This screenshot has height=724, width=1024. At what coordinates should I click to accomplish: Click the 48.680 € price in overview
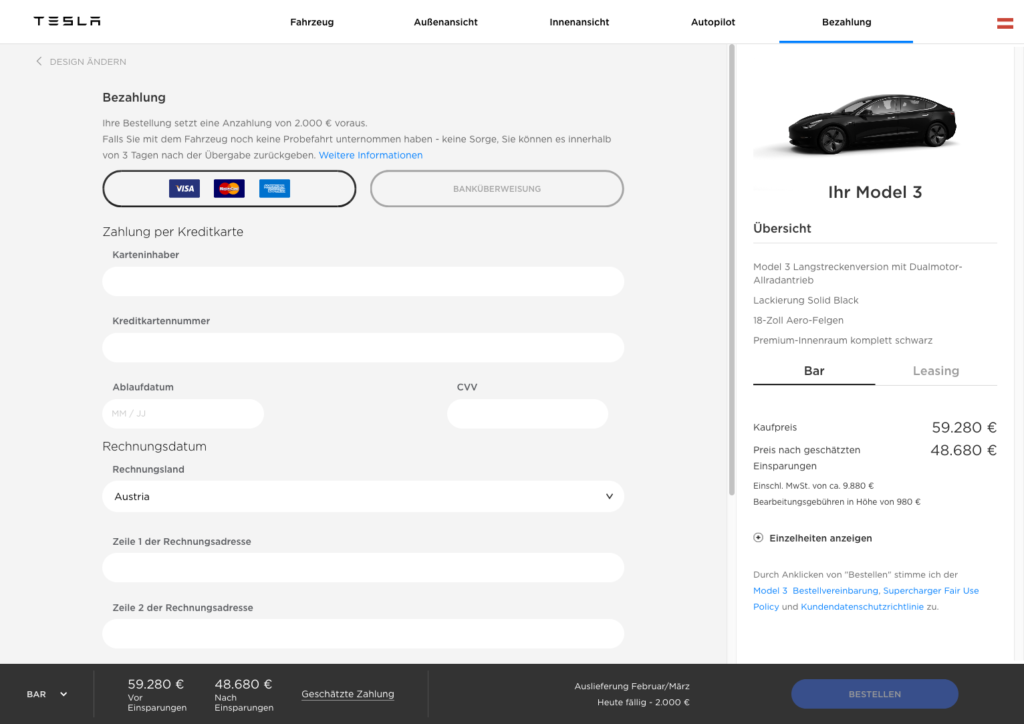point(963,450)
